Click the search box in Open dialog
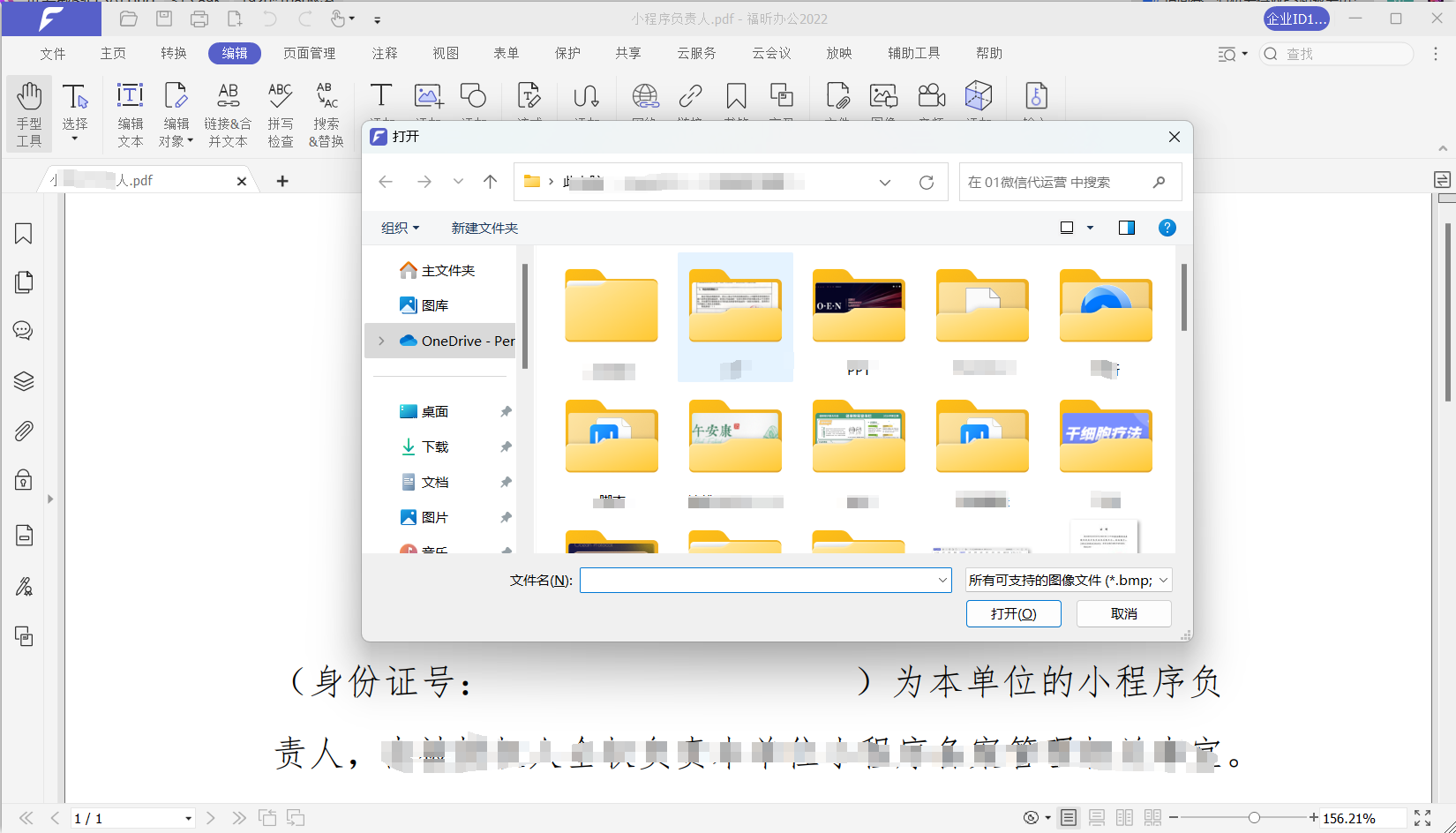The height and width of the screenshot is (833, 1456). point(1070,183)
